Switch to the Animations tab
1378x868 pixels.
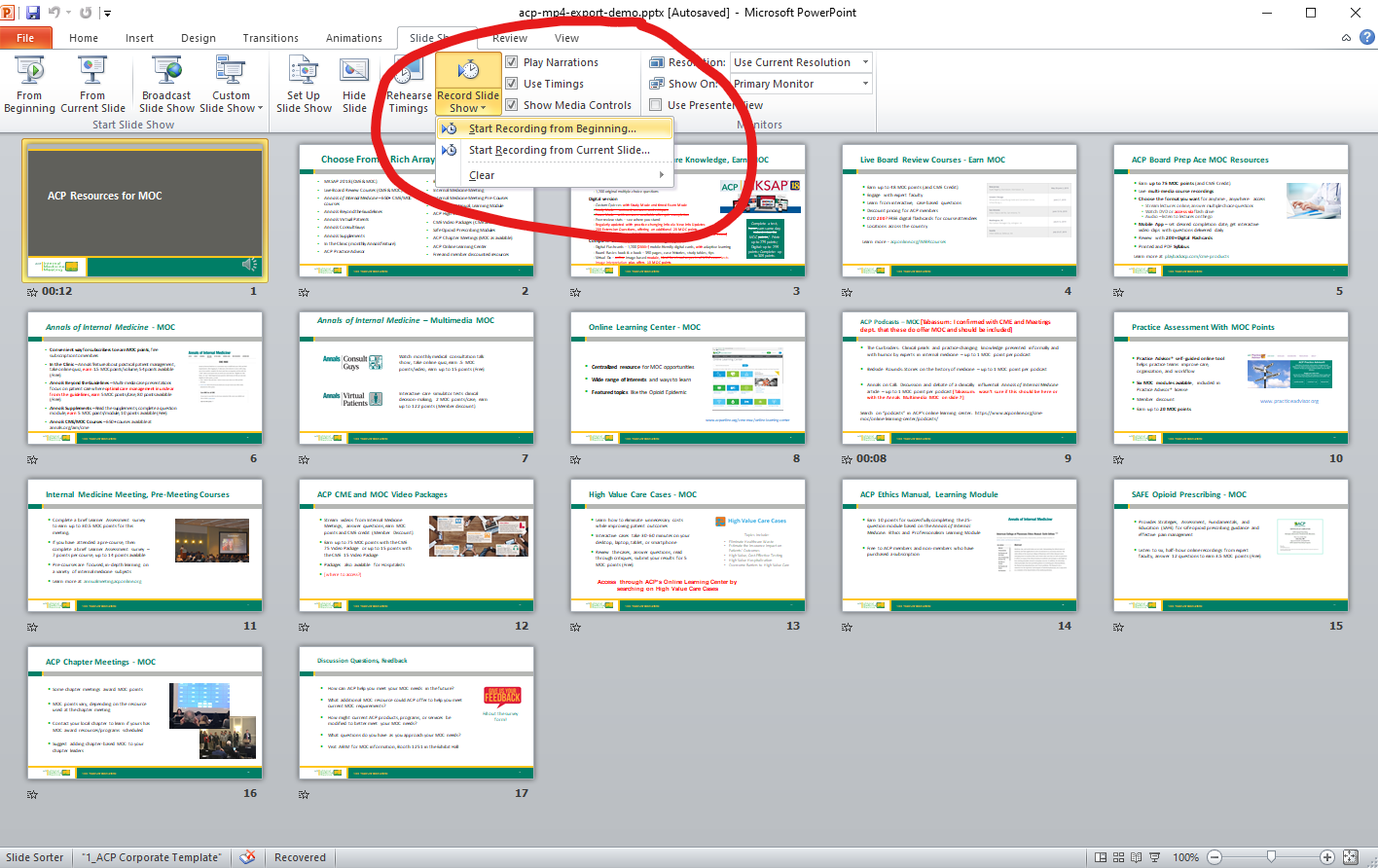click(354, 38)
